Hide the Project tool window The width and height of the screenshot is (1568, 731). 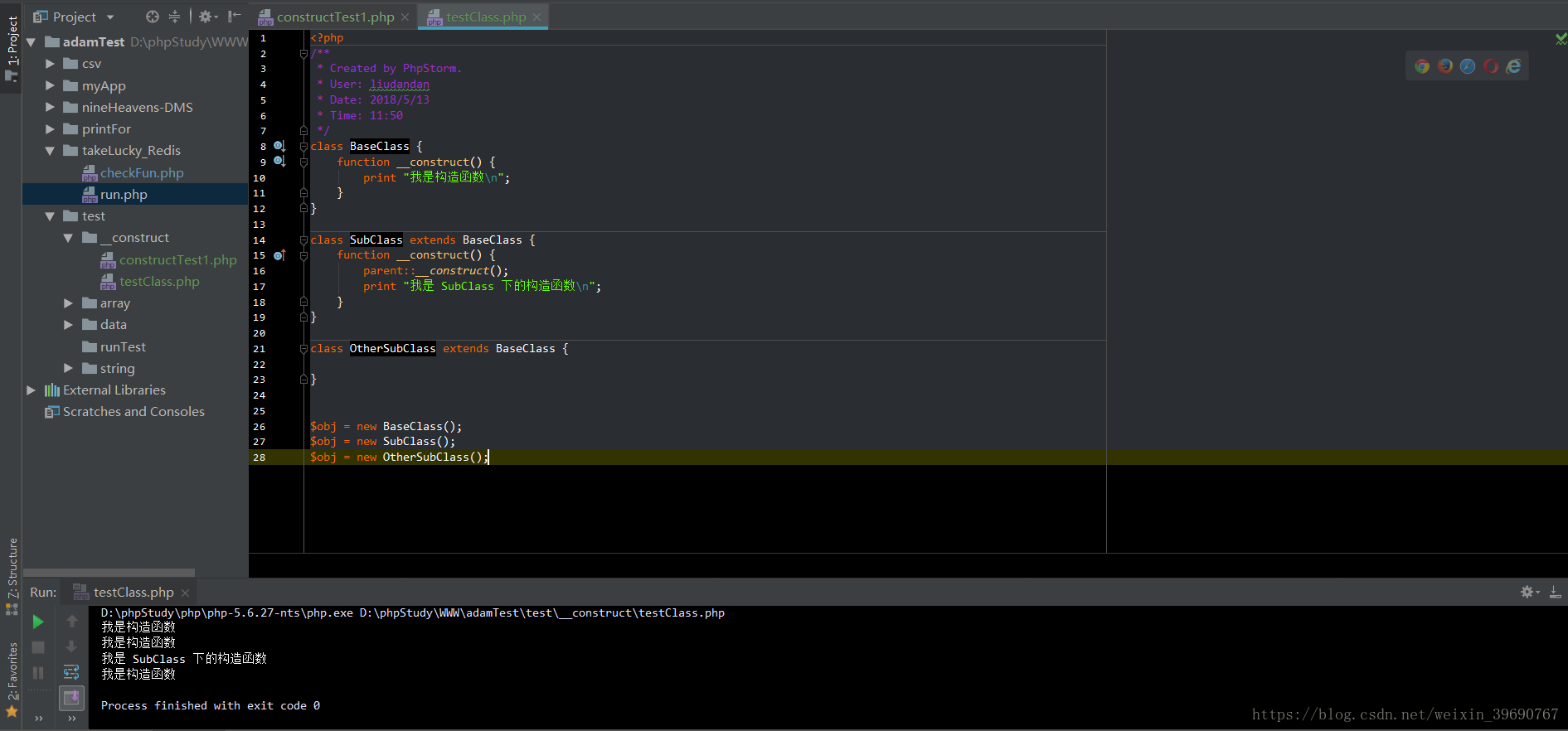[x=235, y=17]
